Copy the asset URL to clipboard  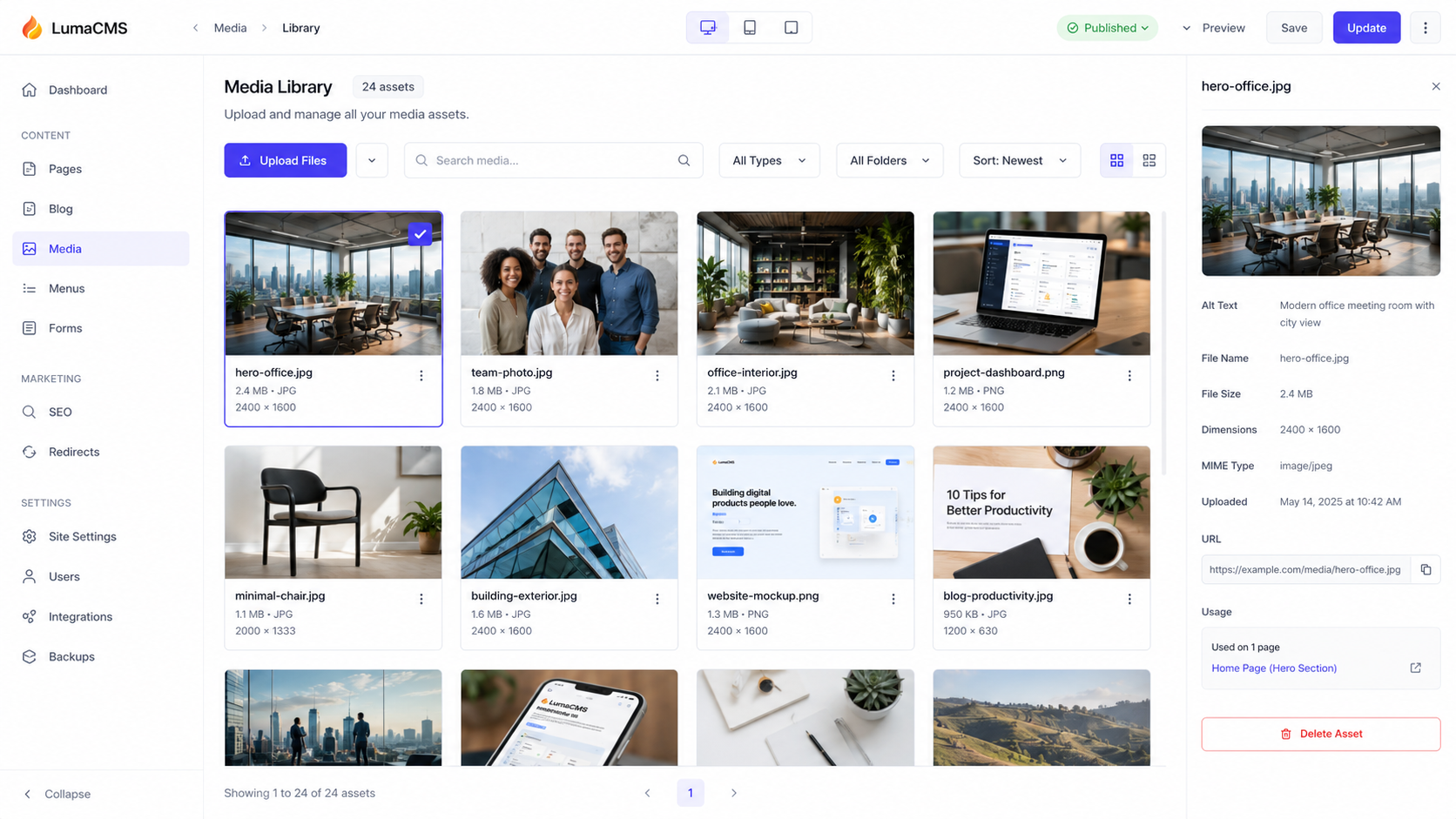click(1426, 569)
